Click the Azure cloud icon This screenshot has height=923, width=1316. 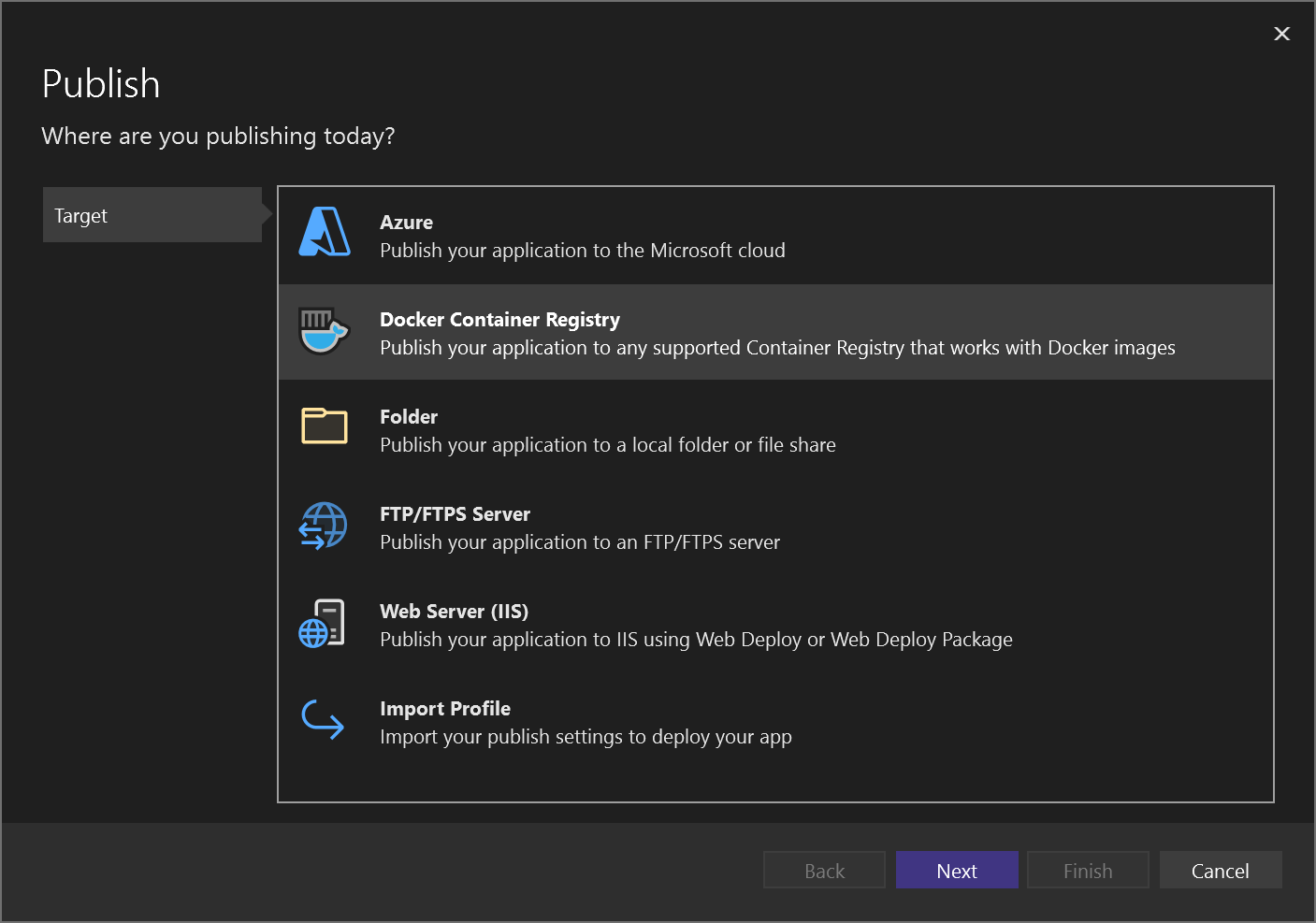click(323, 234)
